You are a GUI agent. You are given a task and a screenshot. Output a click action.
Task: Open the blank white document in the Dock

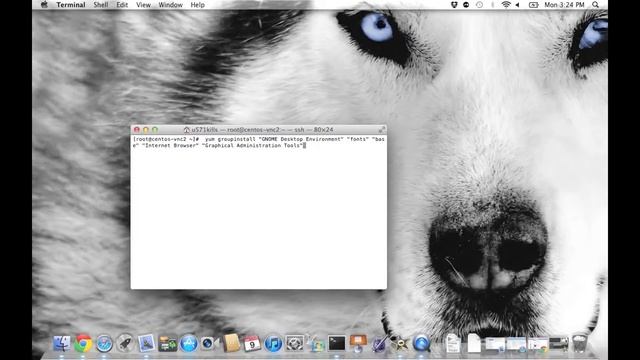(x=474, y=343)
